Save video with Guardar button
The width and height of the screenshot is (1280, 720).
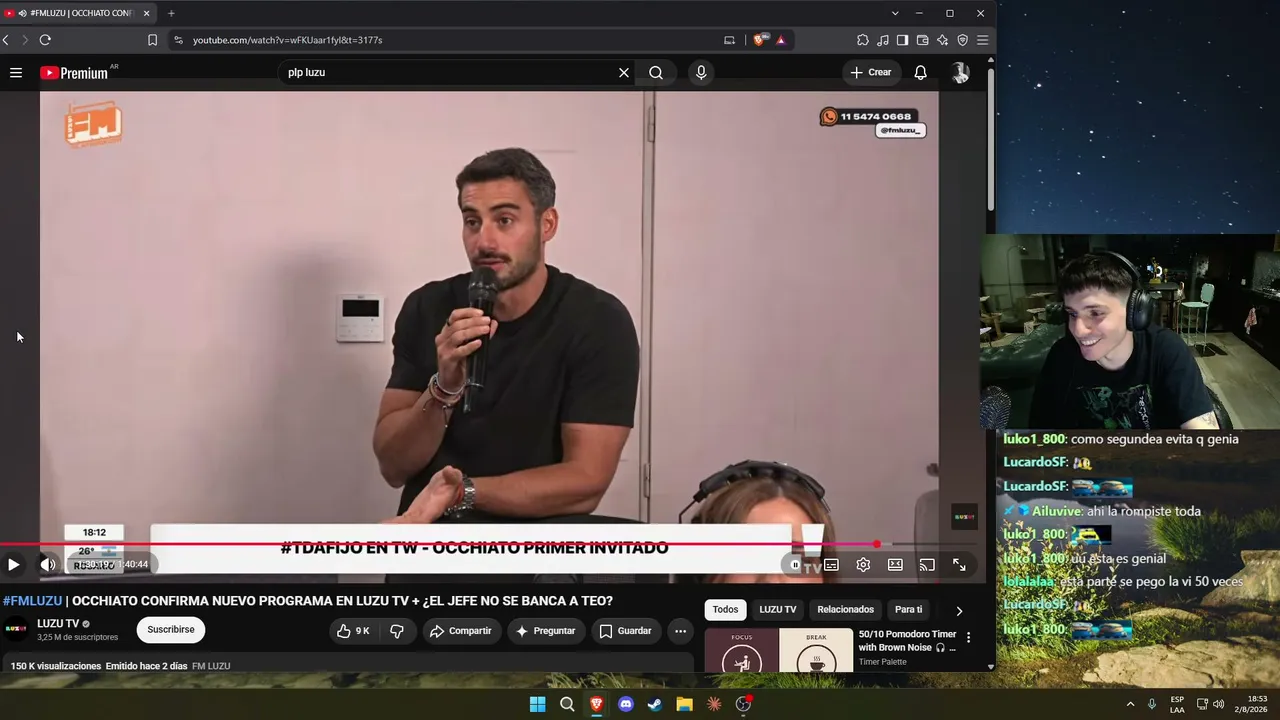pos(625,631)
